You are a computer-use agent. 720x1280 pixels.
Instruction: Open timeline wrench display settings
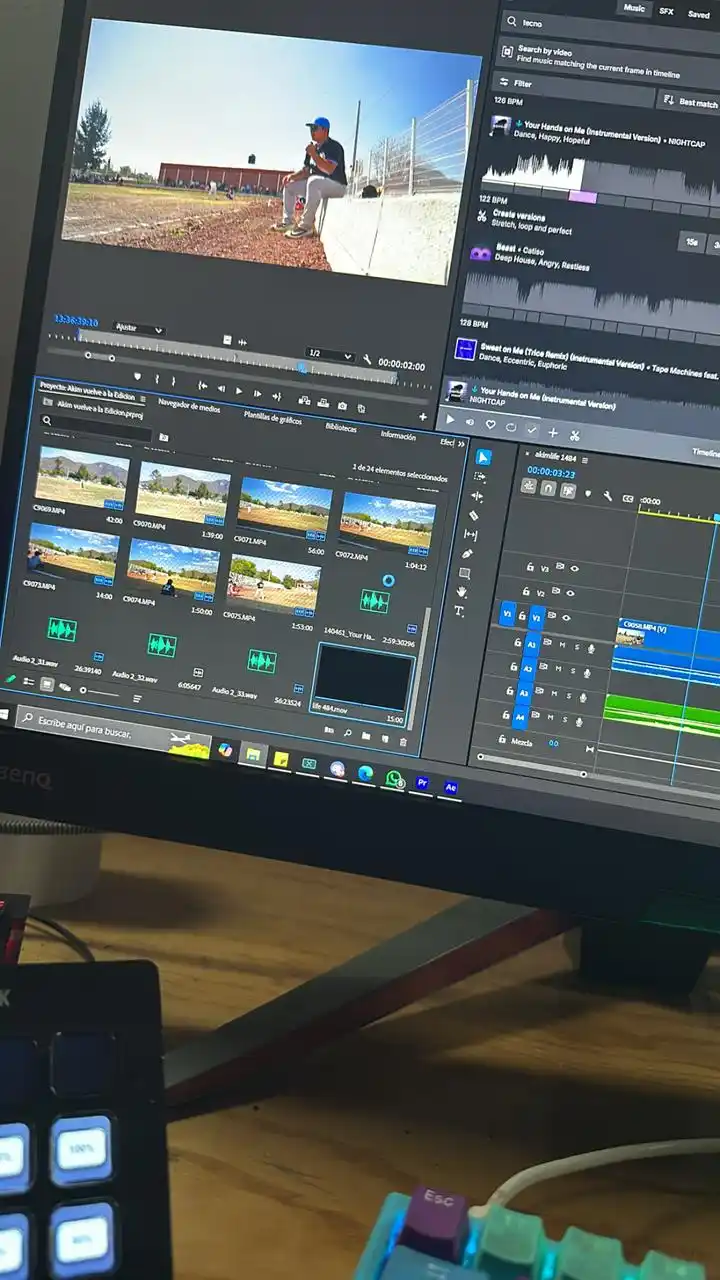[609, 495]
